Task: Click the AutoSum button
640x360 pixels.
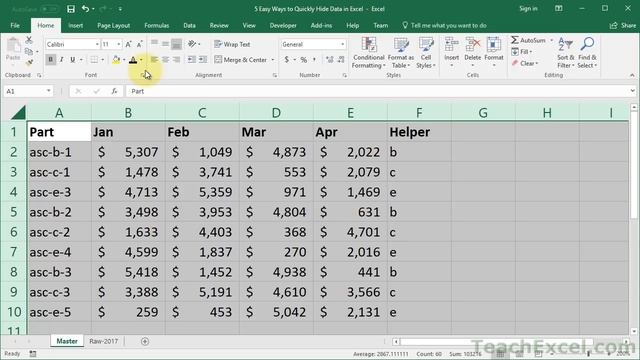Action: click(529, 40)
